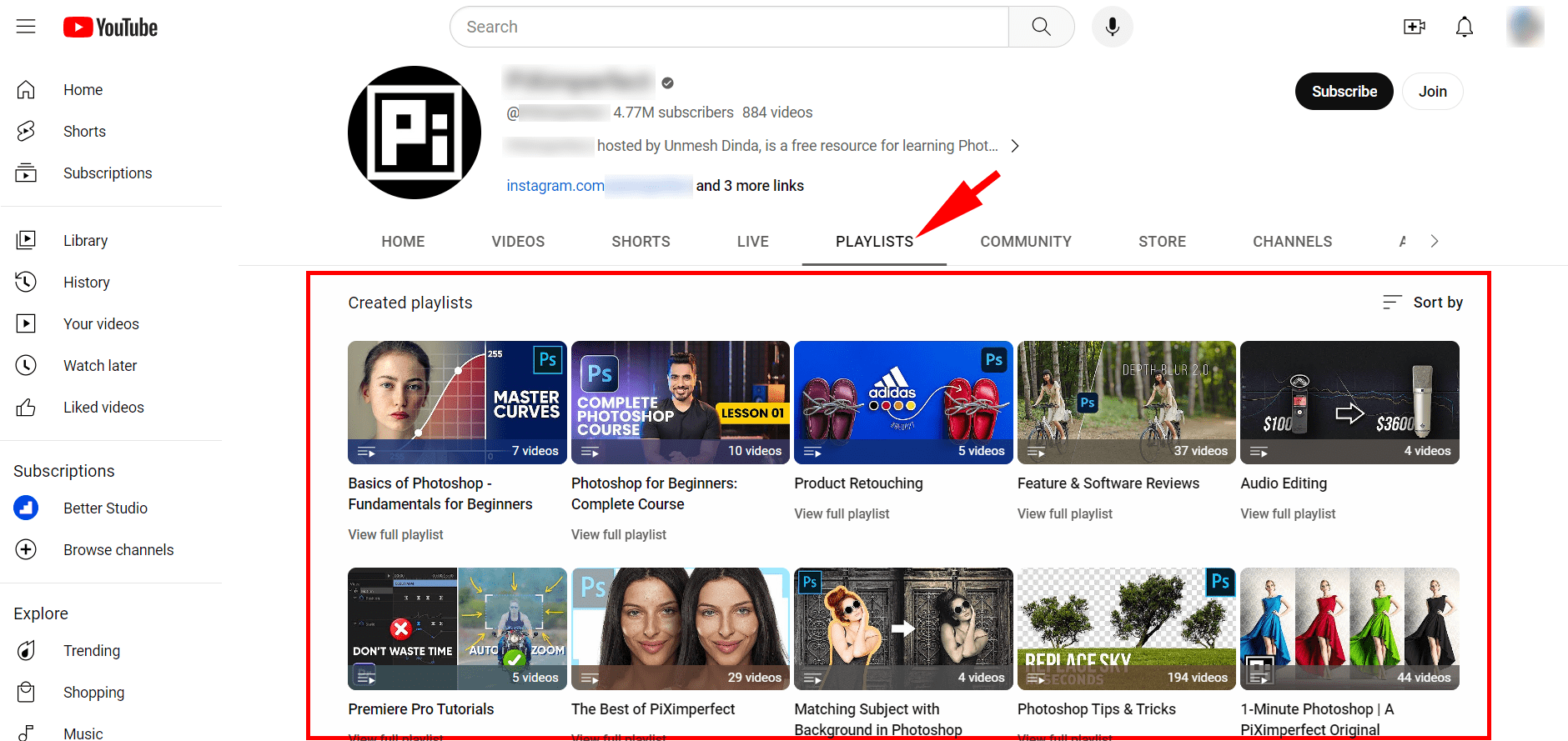View full playlist for Photoshop for Beginners

(x=618, y=534)
